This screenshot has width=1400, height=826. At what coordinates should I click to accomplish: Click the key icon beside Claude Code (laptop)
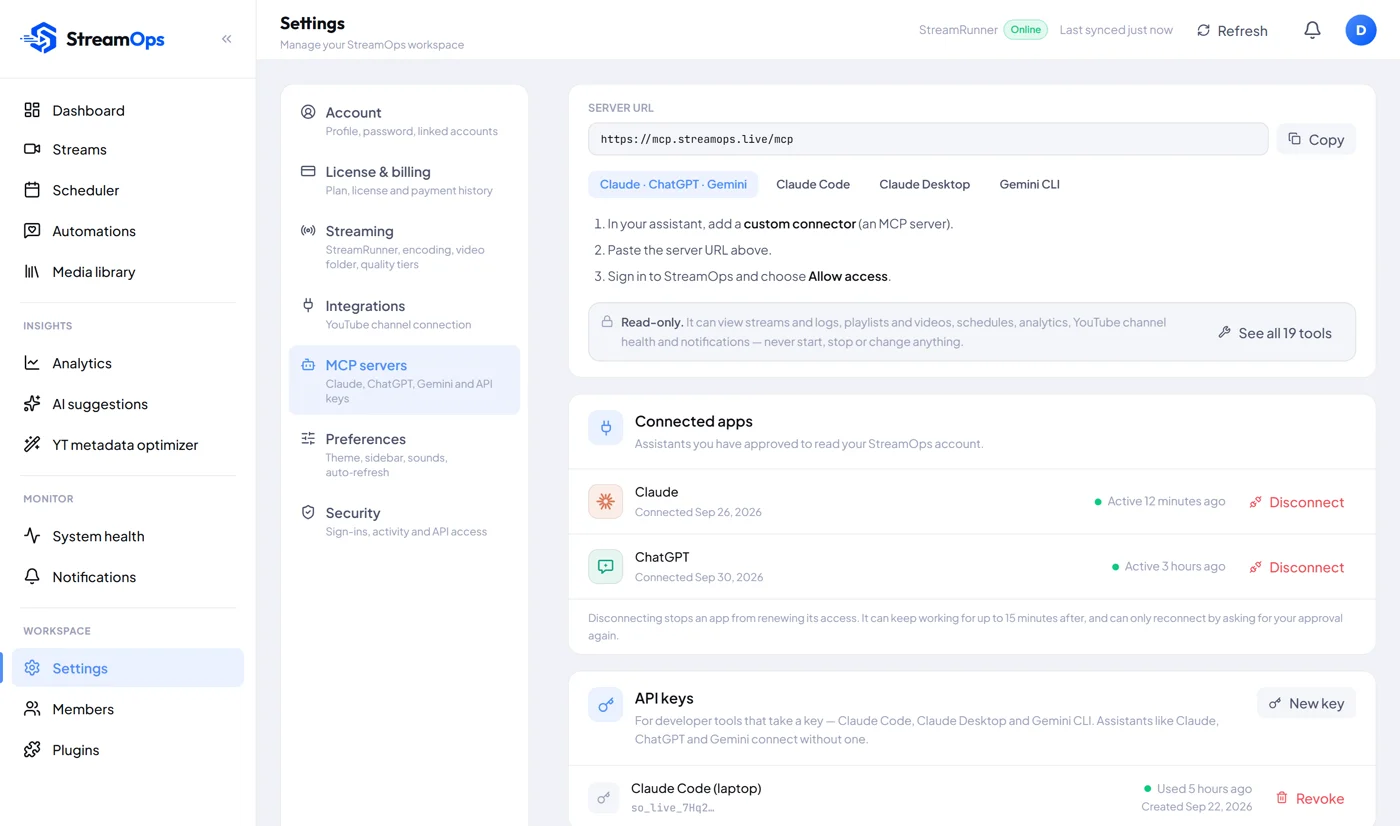pyautogui.click(x=603, y=798)
